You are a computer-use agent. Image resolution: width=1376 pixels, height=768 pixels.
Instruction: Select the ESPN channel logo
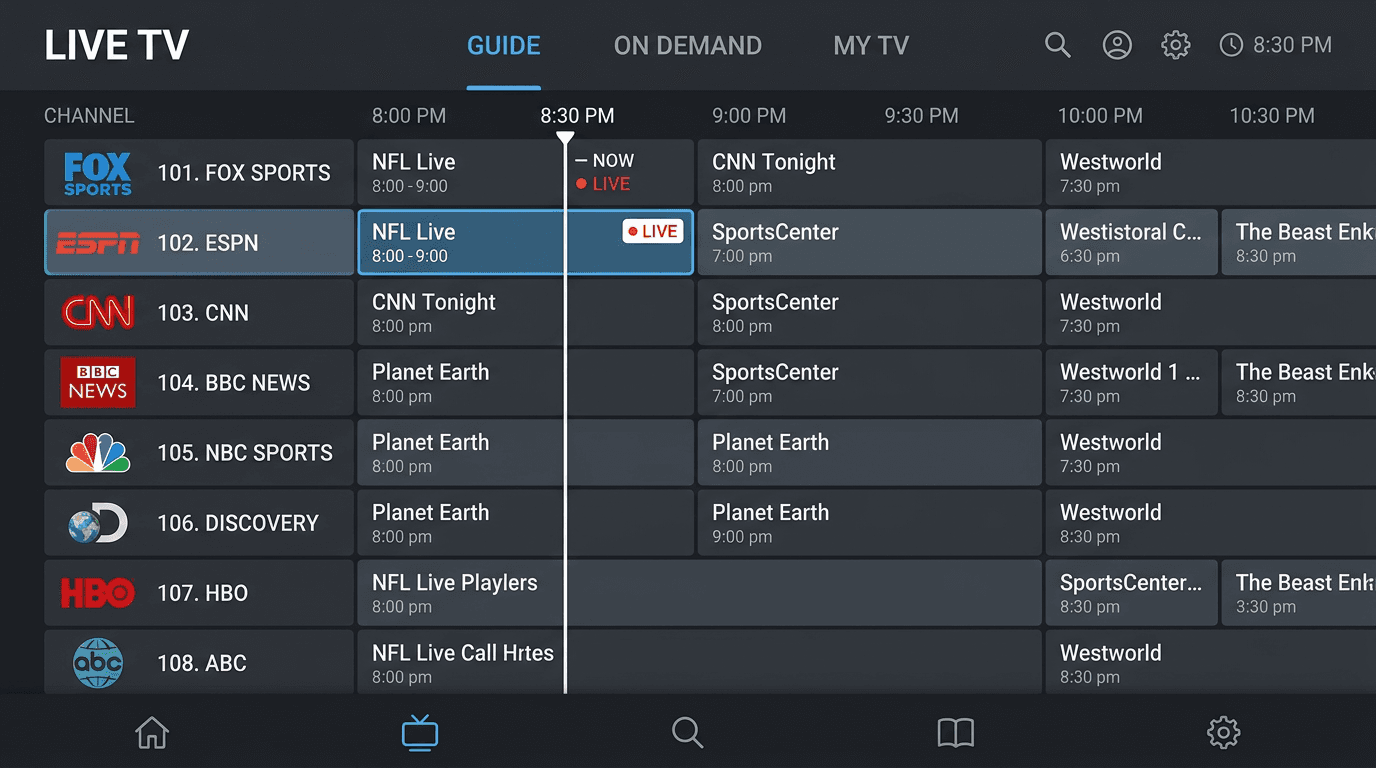[96, 242]
